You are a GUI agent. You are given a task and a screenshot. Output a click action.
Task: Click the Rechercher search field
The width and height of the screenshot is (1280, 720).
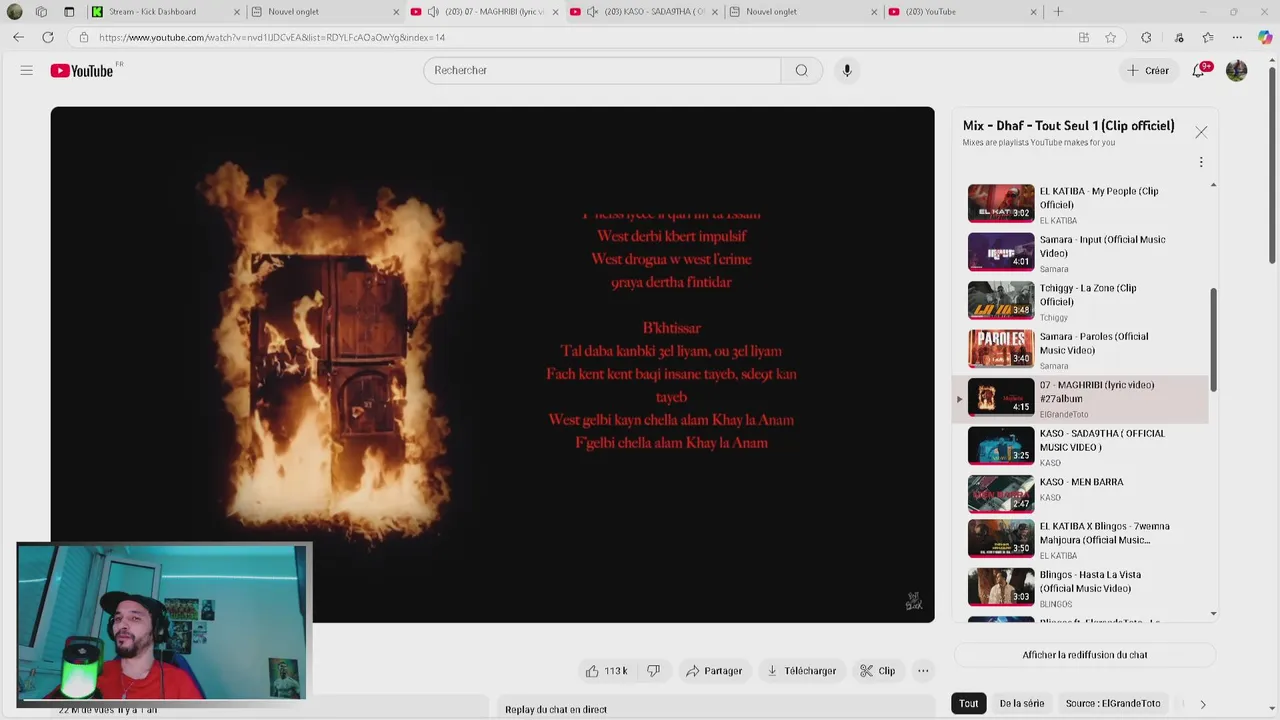(x=602, y=70)
